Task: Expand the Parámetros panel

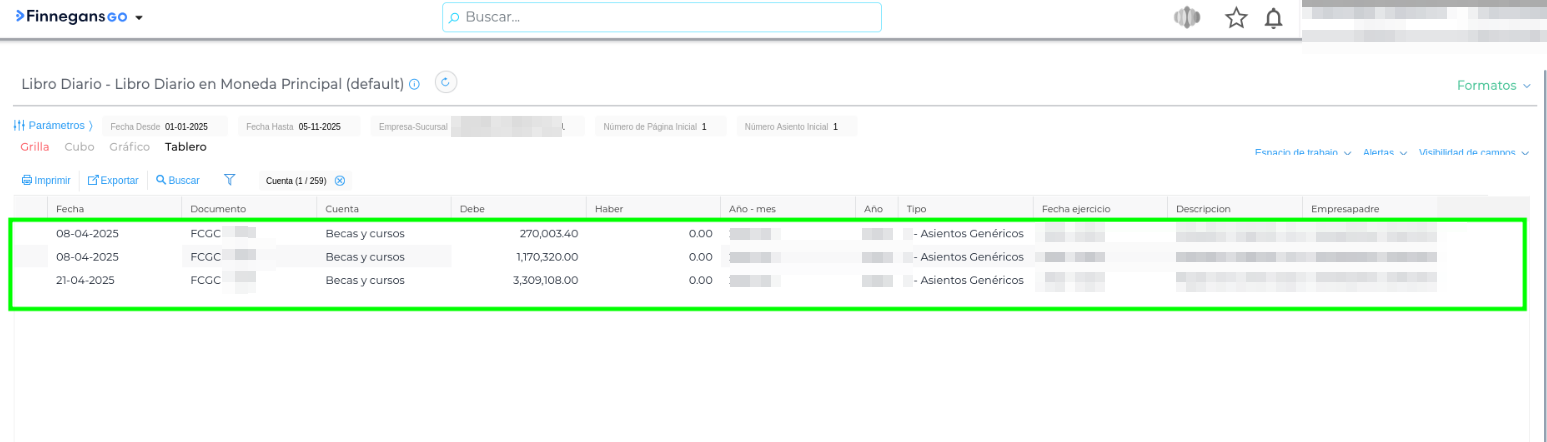Action: click(53, 126)
